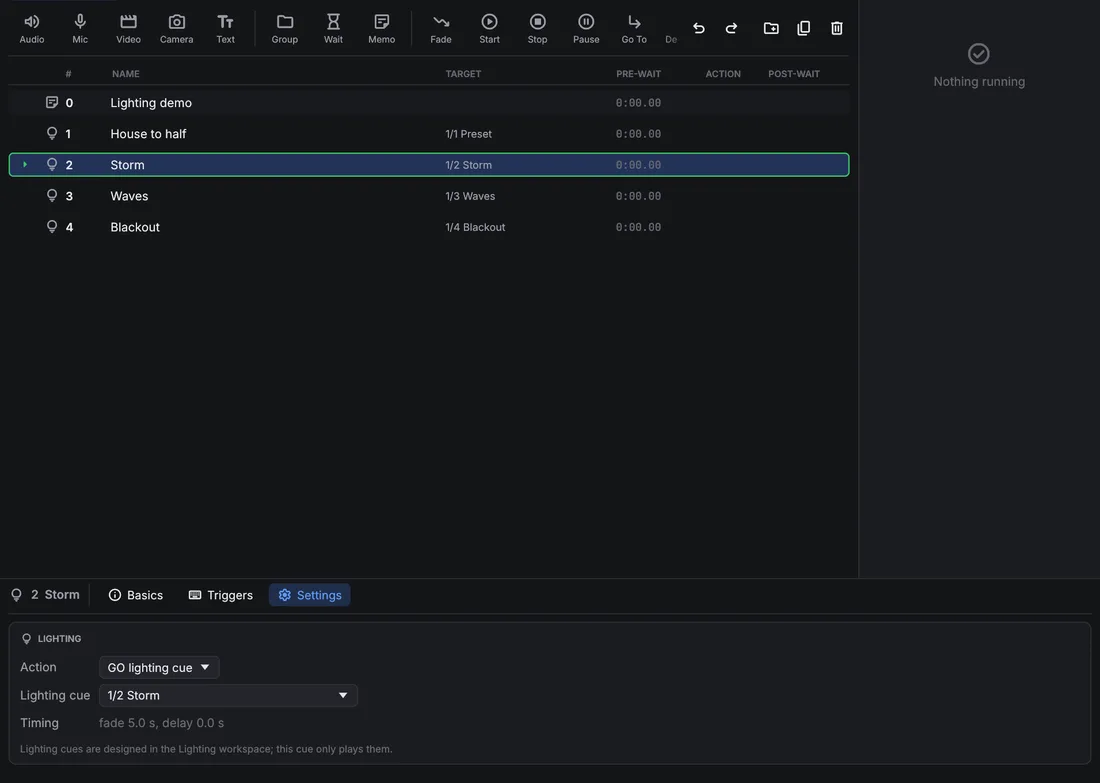
Task: Click target 1/2 Storm in cue list
Action: coord(469,165)
